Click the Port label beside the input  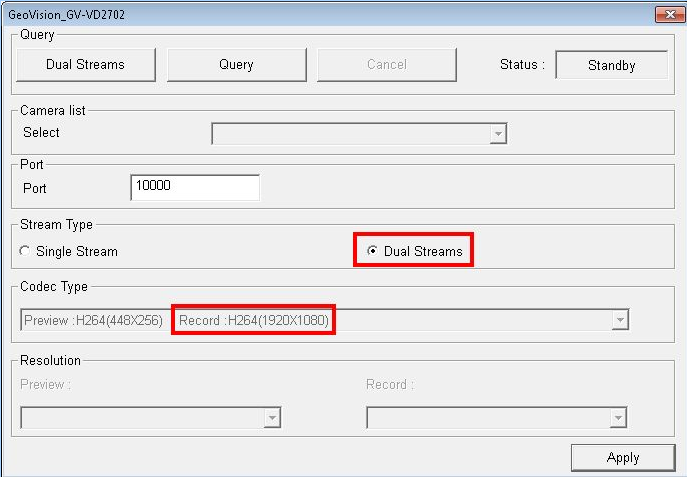click(35, 188)
